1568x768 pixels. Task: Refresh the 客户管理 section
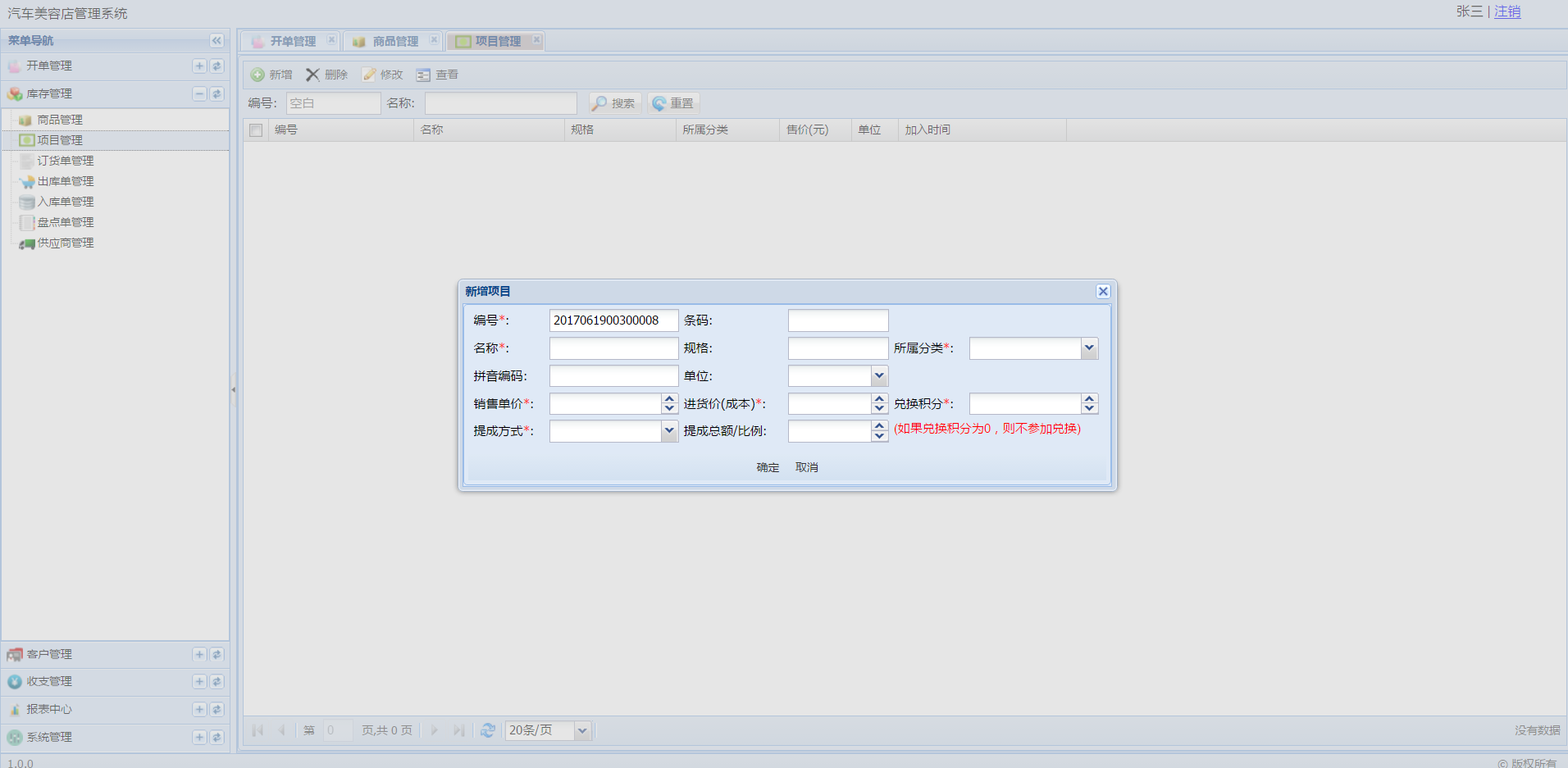tap(217, 654)
